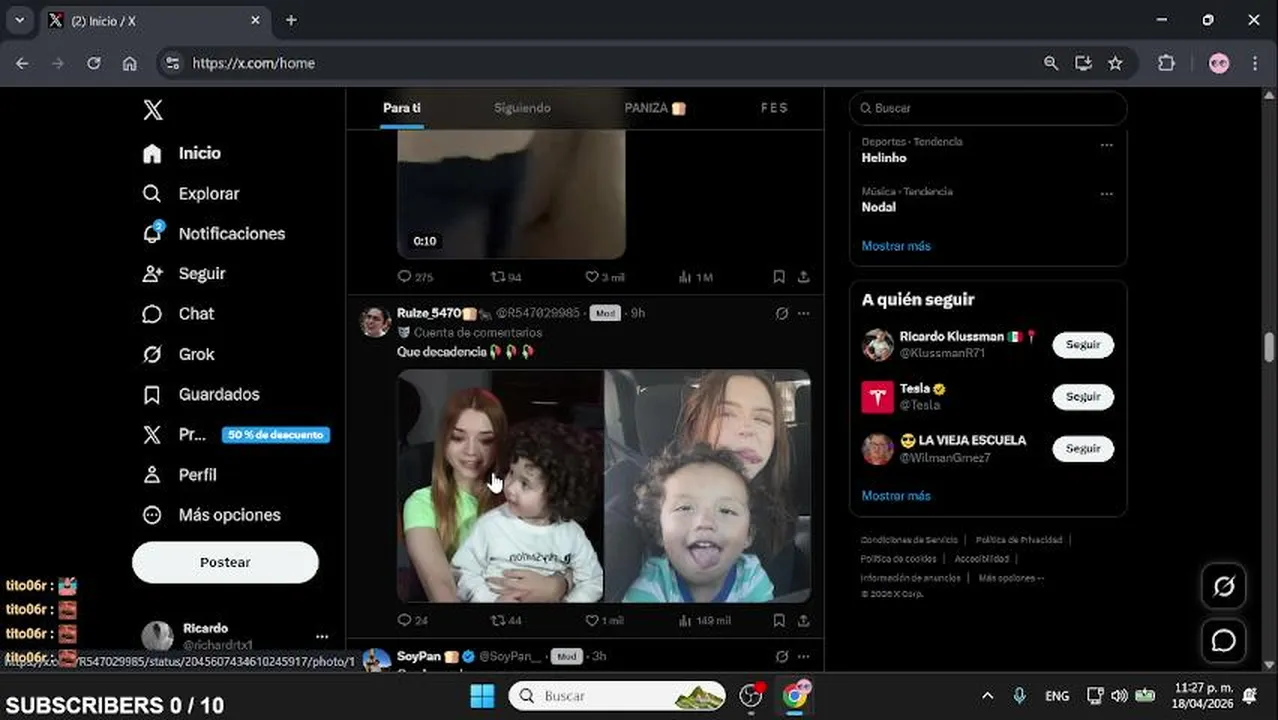Switch to the Para ti tab

coord(402,108)
